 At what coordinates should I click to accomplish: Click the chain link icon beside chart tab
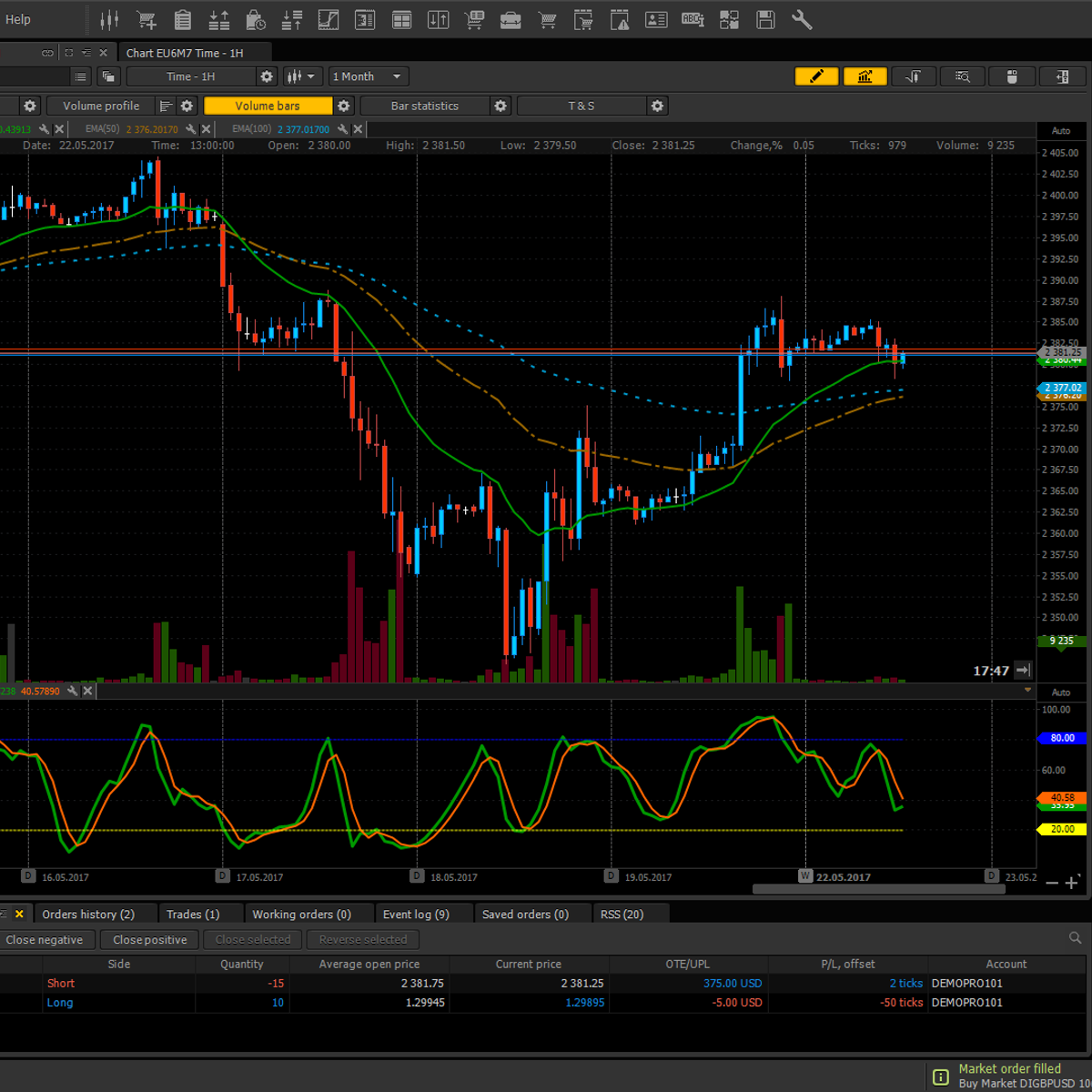[47, 53]
